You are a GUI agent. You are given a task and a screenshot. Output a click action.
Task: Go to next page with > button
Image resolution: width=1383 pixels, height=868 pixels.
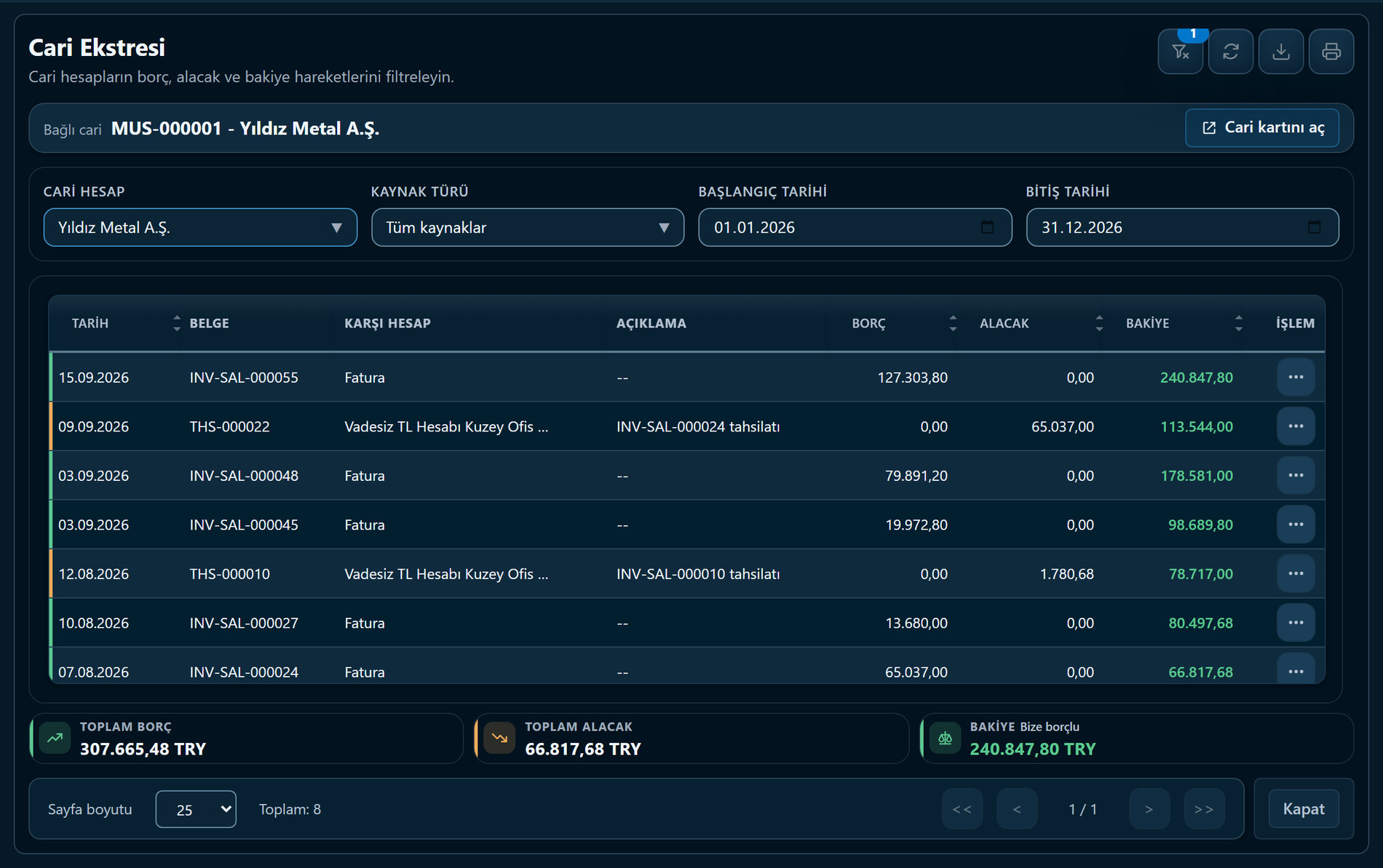1149,809
